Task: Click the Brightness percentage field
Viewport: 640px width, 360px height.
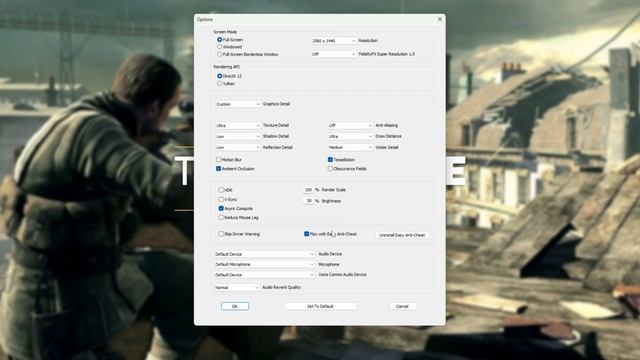Action: click(x=308, y=201)
